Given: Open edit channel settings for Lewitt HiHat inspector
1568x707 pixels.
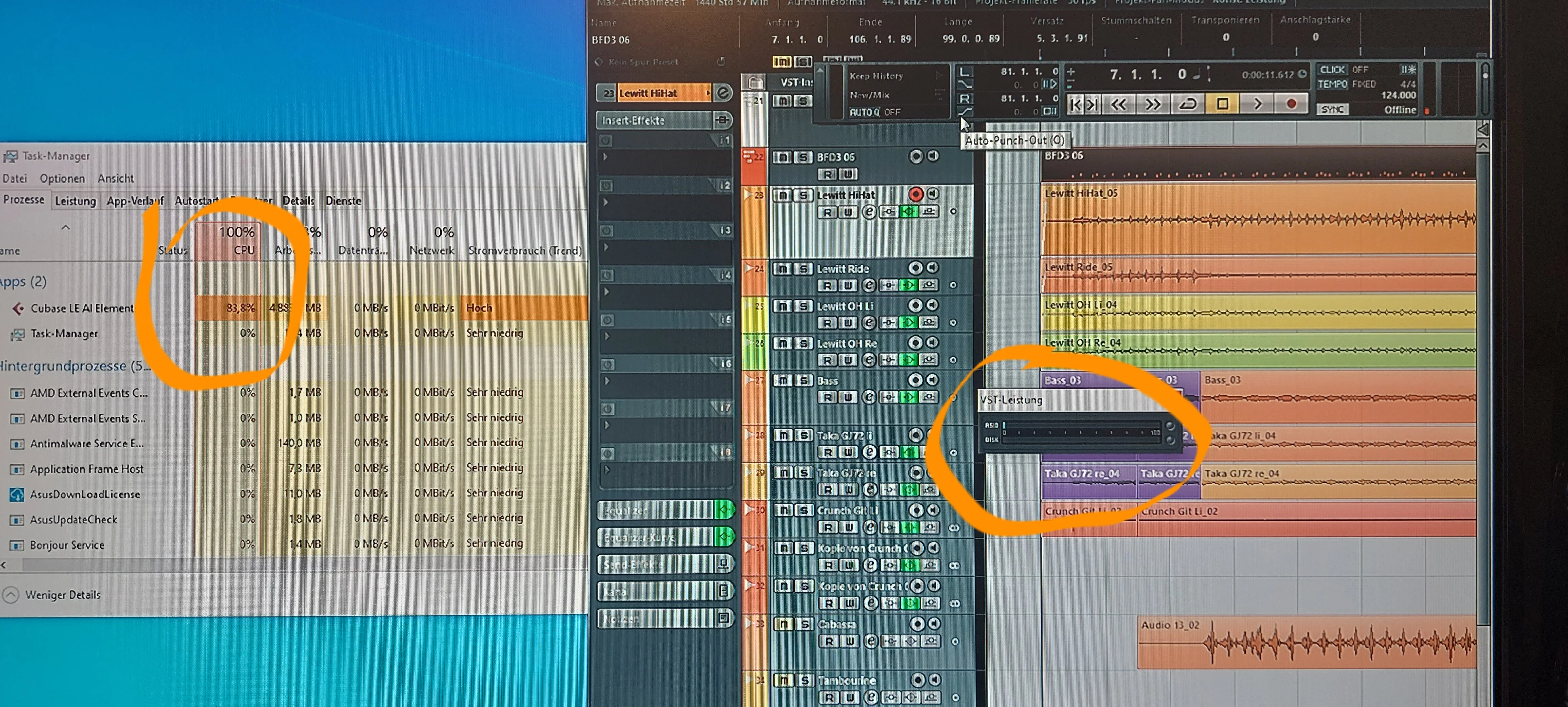Looking at the screenshot, I should pos(723,93).
